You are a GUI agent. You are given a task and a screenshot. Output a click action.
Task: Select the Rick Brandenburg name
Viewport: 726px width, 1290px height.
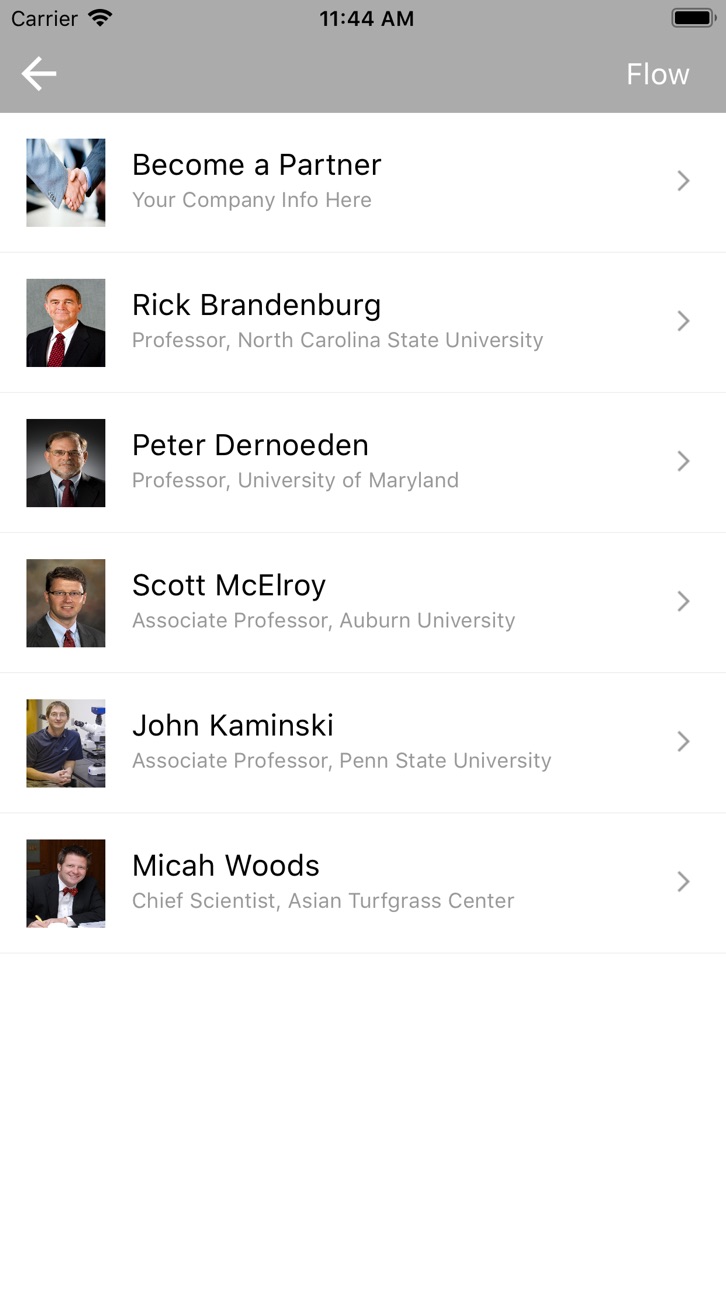(257, 305)
